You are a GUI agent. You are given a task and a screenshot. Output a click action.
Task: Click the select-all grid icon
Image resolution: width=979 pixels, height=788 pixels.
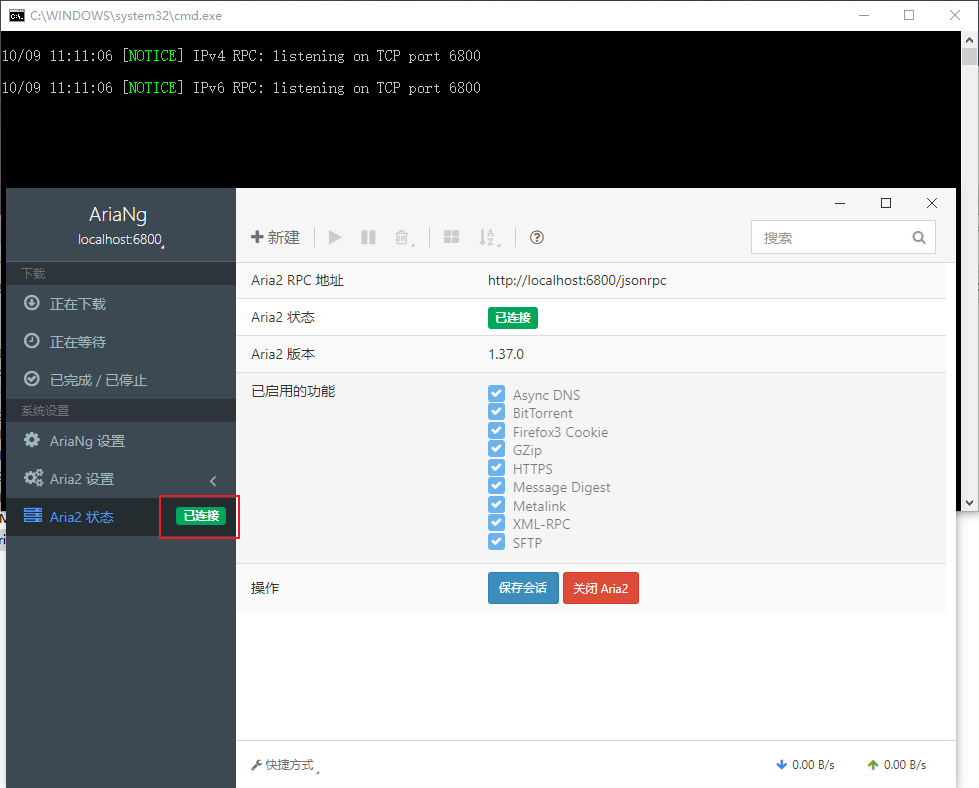pos(451,237)
